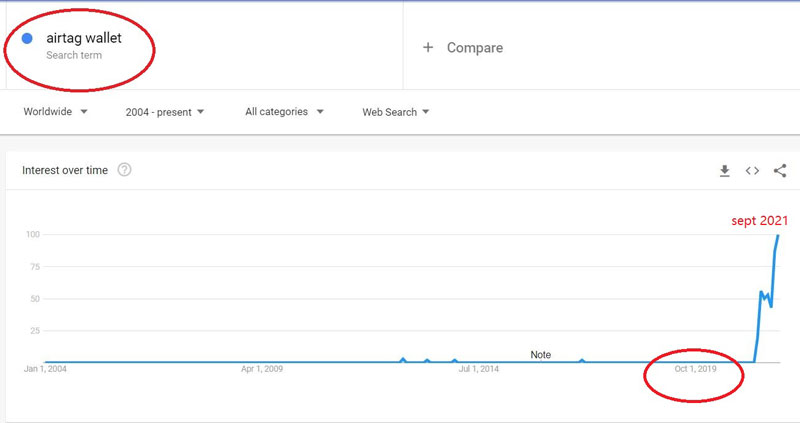Click the Jan 1, 2004 axis label
The width and height of the screenshot is (800, 423).
45,369
